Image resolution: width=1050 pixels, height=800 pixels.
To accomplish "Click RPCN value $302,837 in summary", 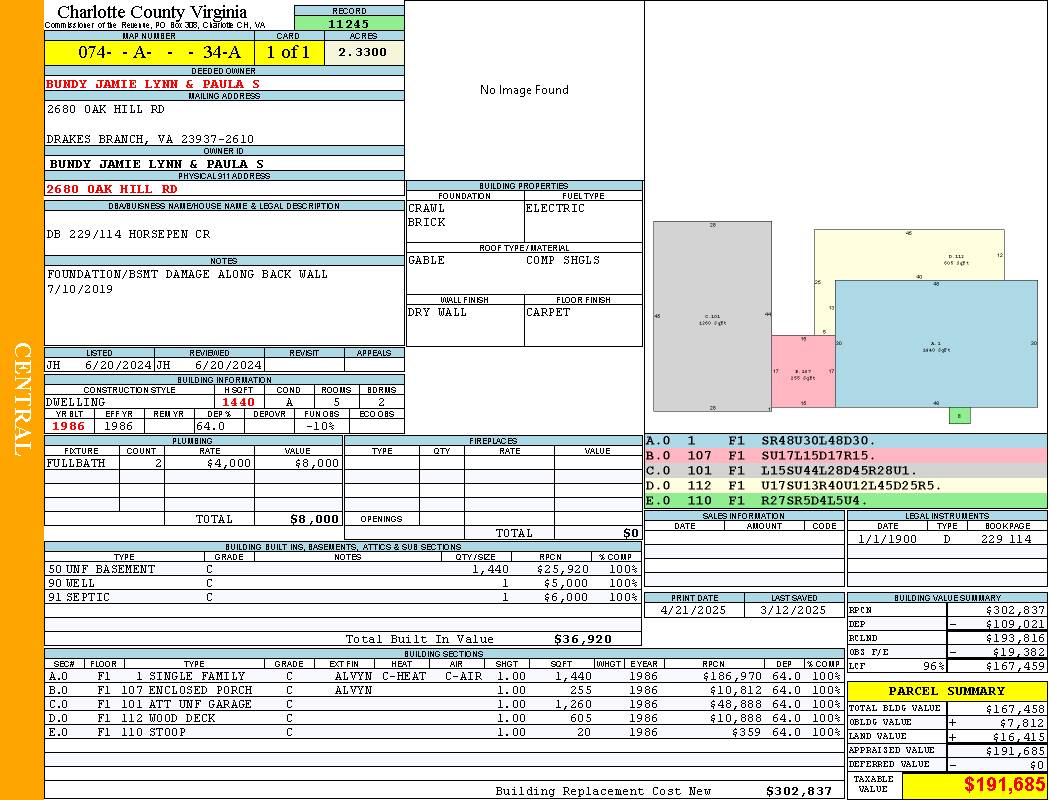I will coord(1015,611).
